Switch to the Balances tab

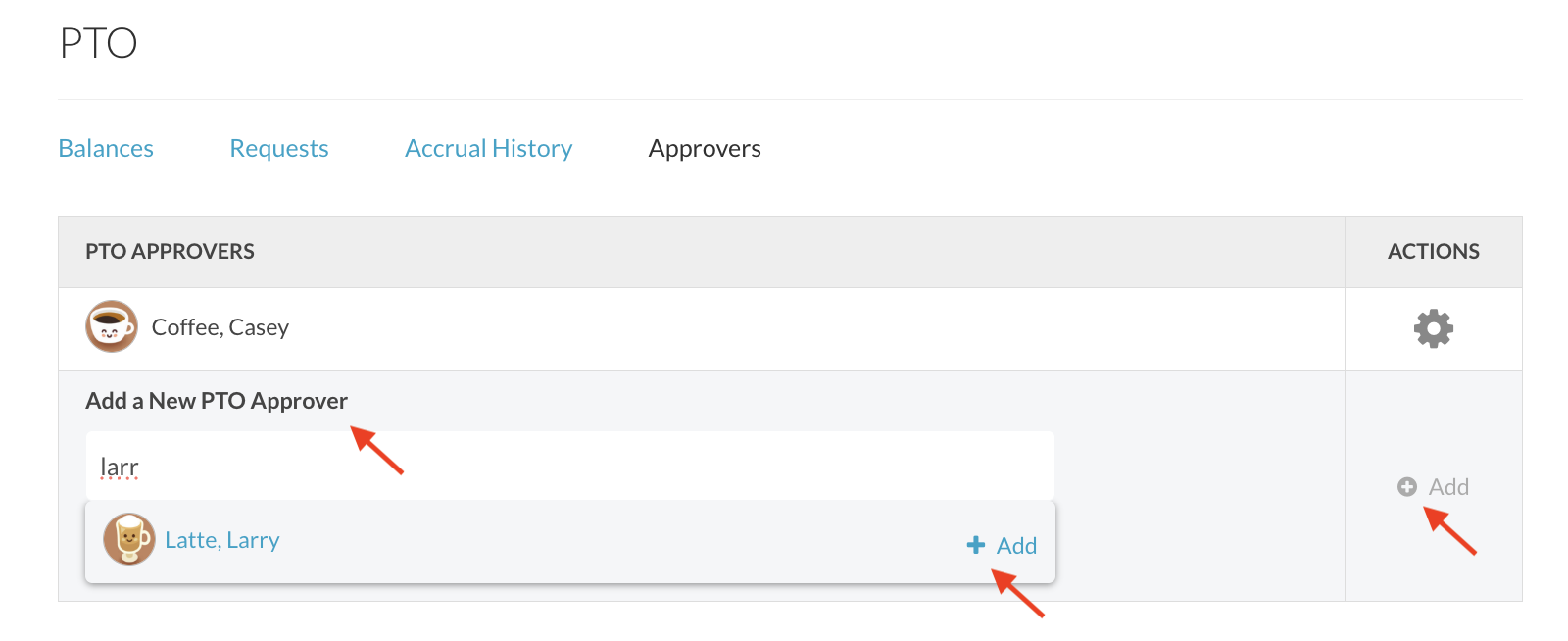(106, 149)
